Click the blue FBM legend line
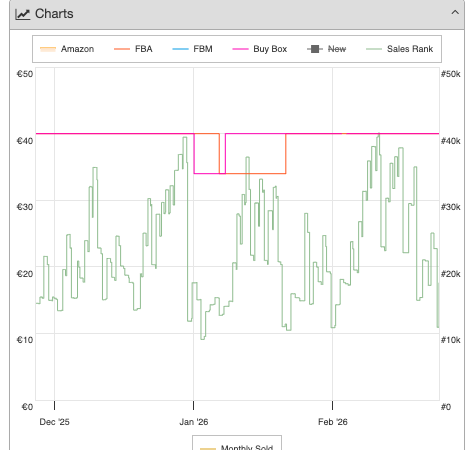 pos(180,49)
